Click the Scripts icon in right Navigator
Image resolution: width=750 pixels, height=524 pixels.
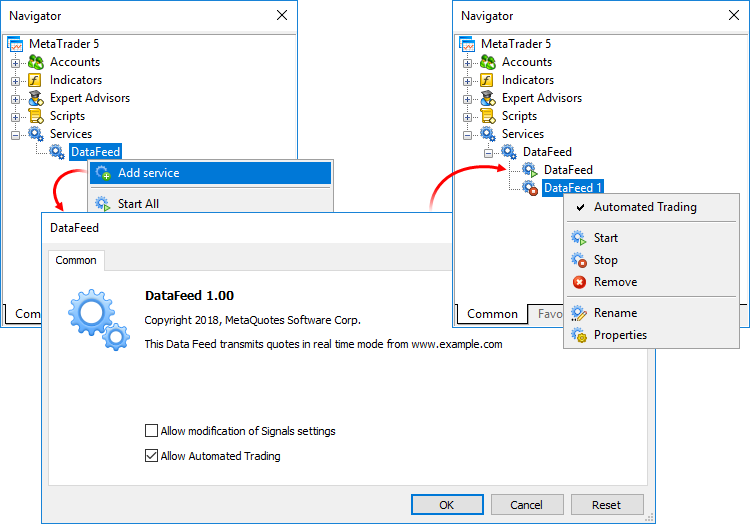tap(488, 116)
